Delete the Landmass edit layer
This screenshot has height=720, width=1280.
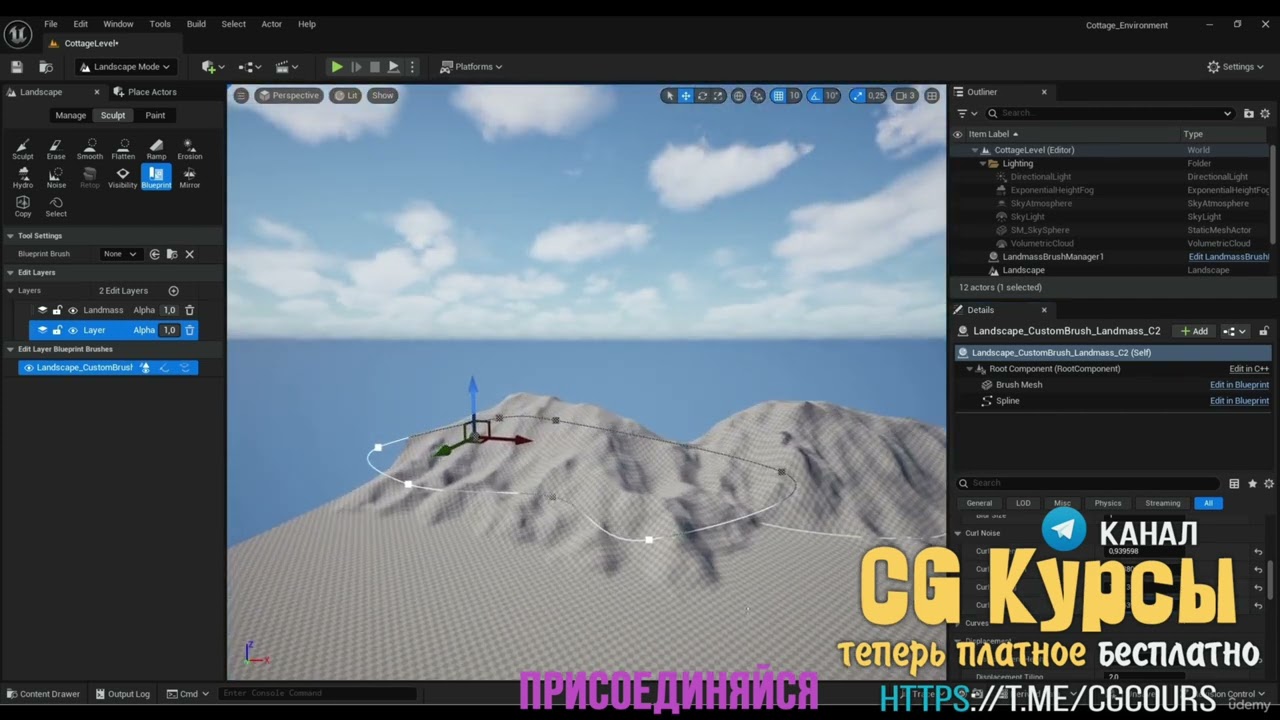tap(189, 310)
